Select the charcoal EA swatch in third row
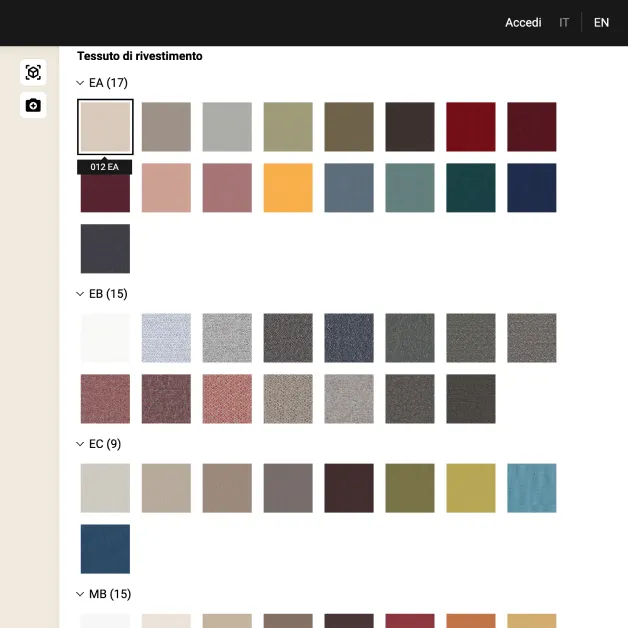Image resolution: width=628 pixels, height=628 pixels. [x=105, y=249]
